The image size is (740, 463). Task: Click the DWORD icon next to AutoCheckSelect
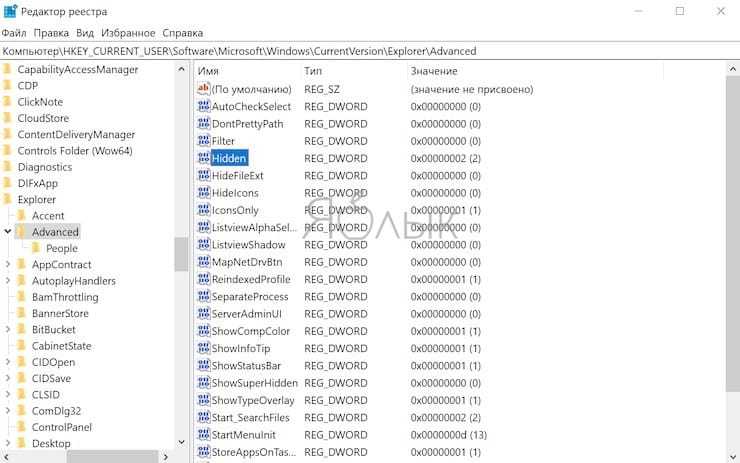203,106
